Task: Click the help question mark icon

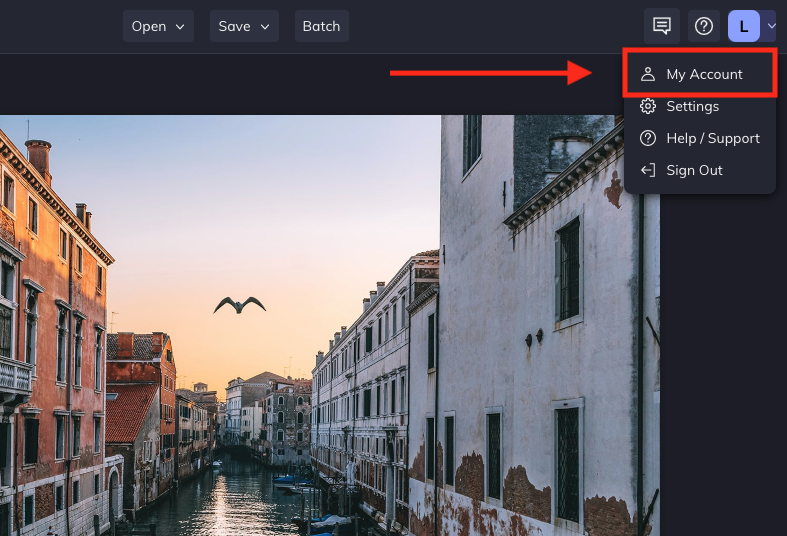Action: [704, 26]
